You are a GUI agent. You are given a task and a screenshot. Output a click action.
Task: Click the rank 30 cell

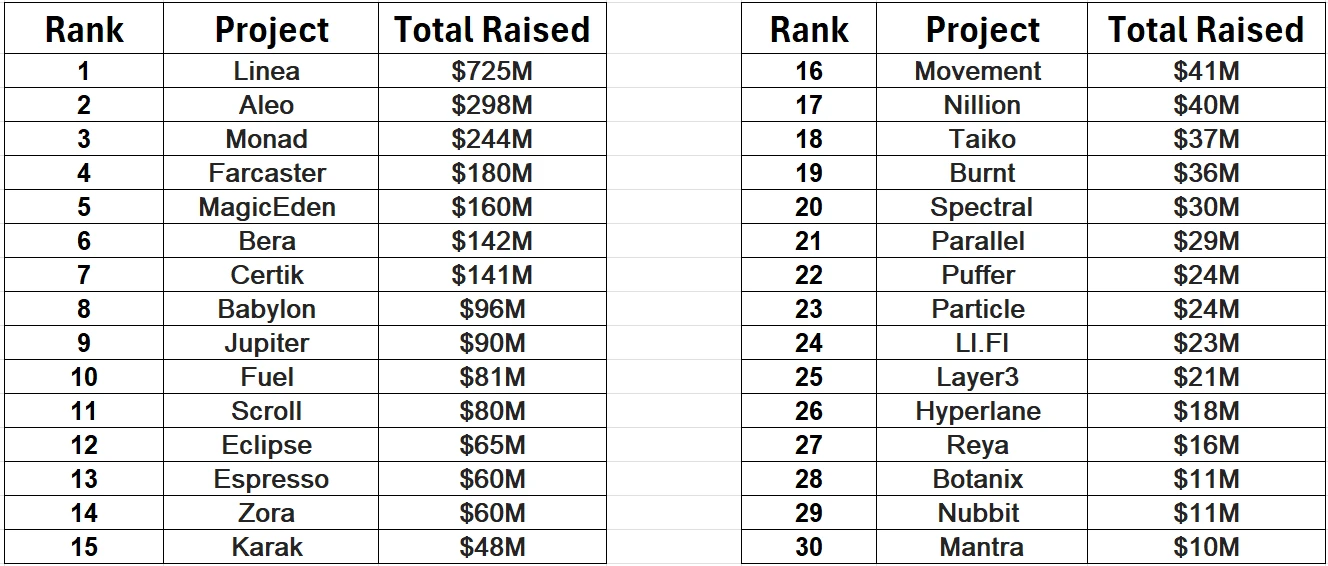click(x=809, y=548)
